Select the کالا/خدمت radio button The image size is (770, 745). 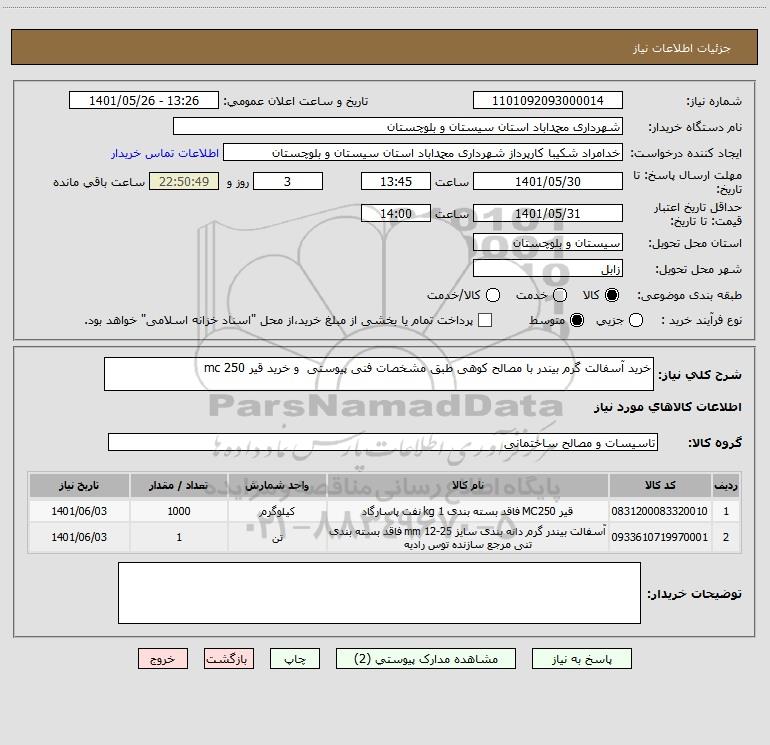(493, 295)
